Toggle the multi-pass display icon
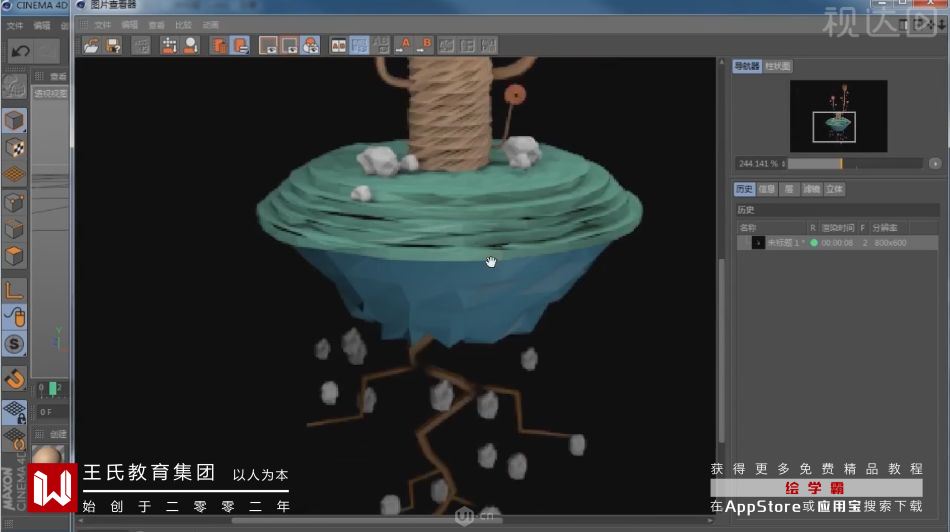The image size is (950, 532). click(x=311, y=45)
